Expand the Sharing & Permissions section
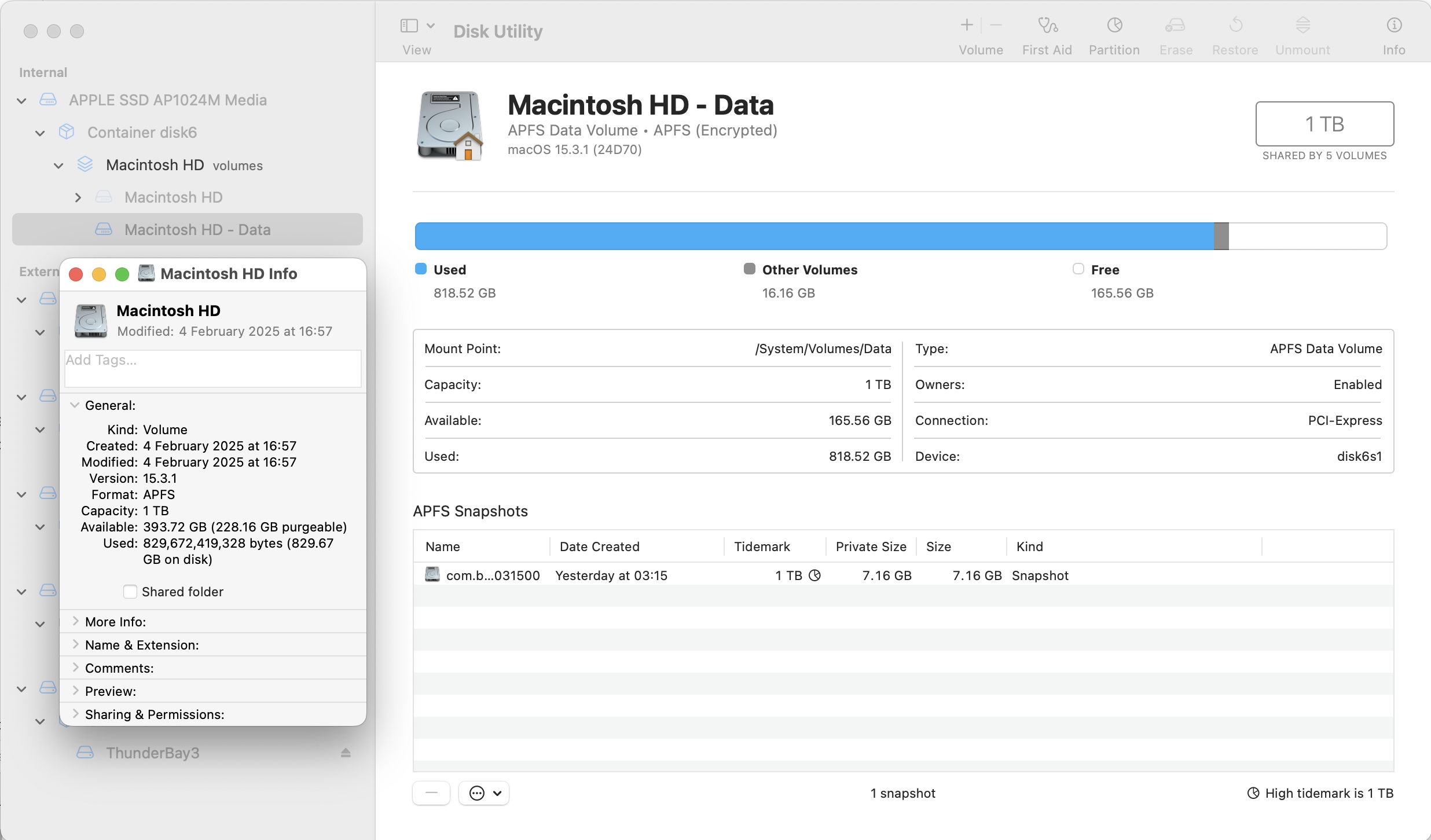 (75, 714)
